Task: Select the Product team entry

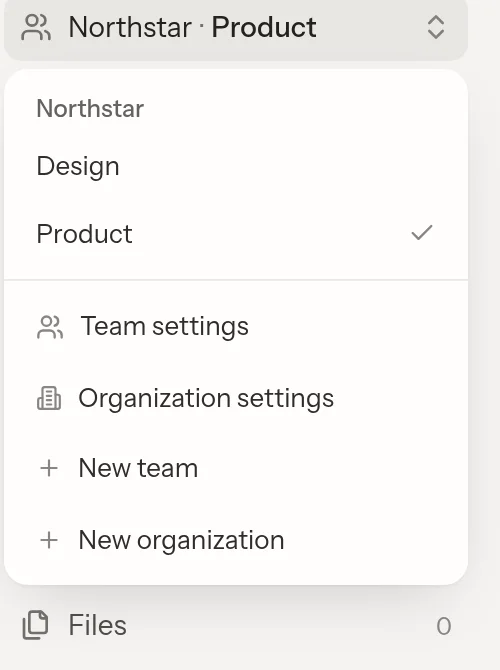Action: [236, 234]
